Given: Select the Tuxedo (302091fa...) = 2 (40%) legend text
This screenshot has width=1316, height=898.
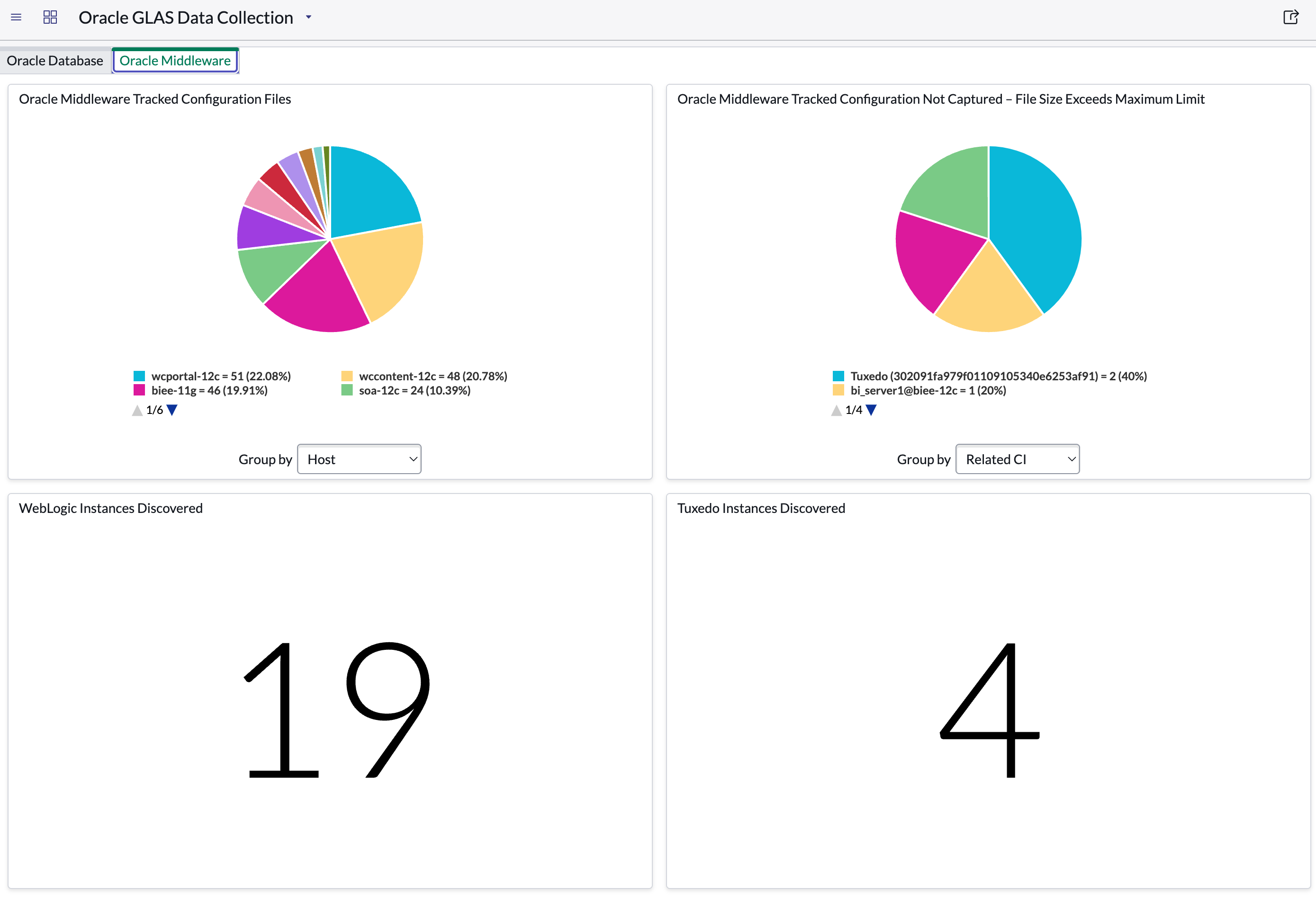Looking at the screenshot, I should click(x=998, y=376).
